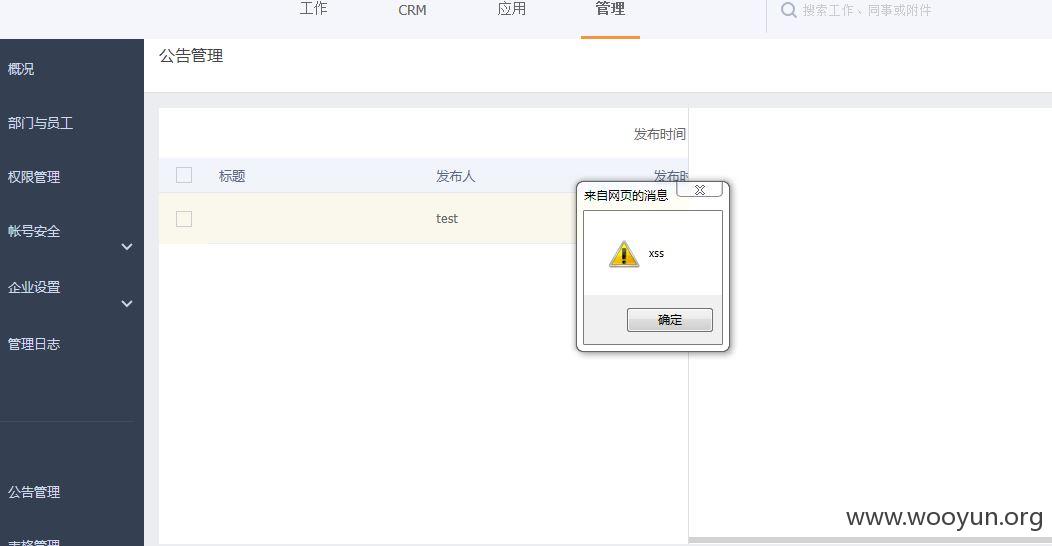1052x546 pixels.
Task: Open the 应用 tab
Action: (511, 9)
